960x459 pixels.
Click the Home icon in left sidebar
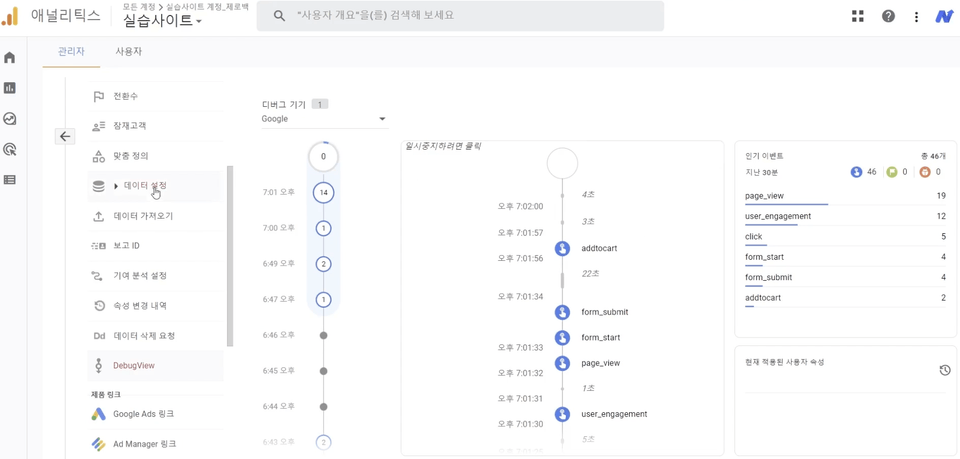coord(10,58)
